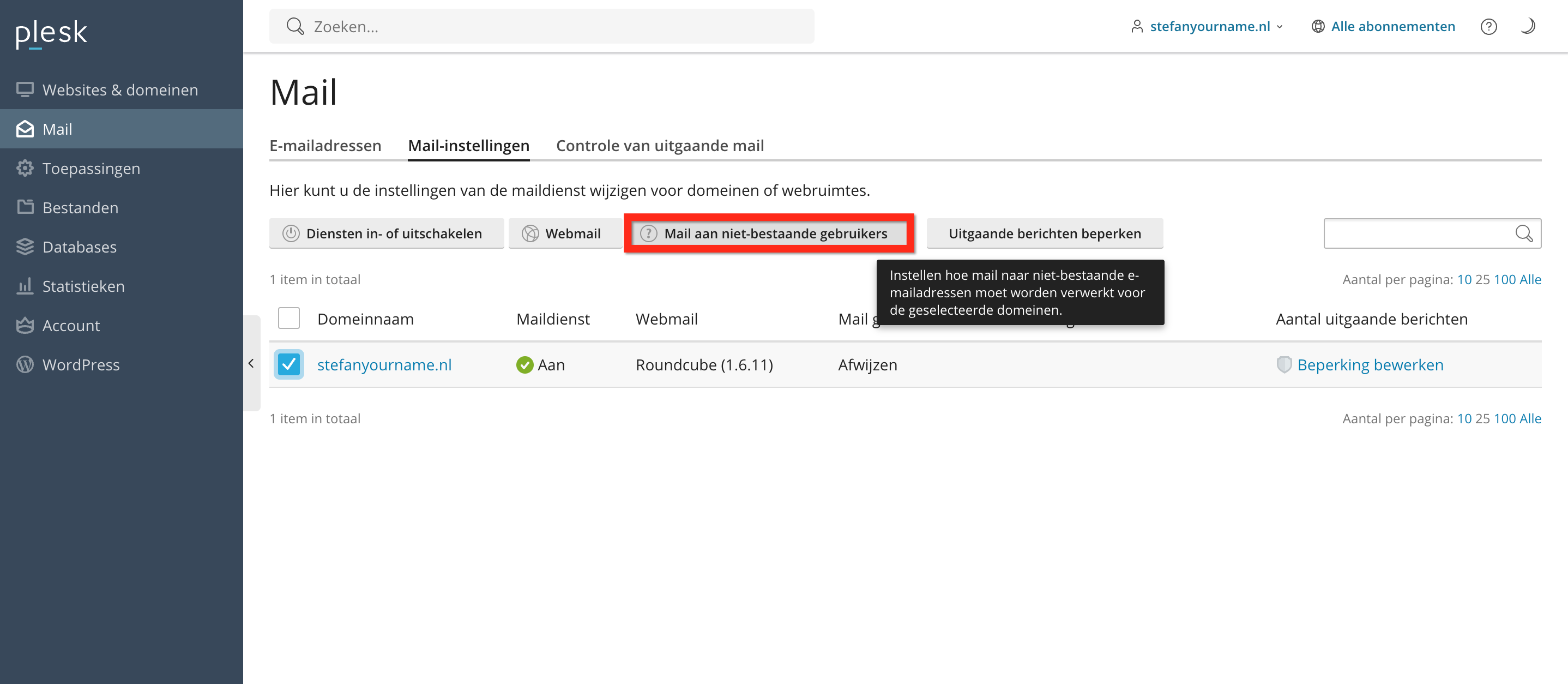
Task: Open WordPress from the sidebar
Action: click(80, 365)
